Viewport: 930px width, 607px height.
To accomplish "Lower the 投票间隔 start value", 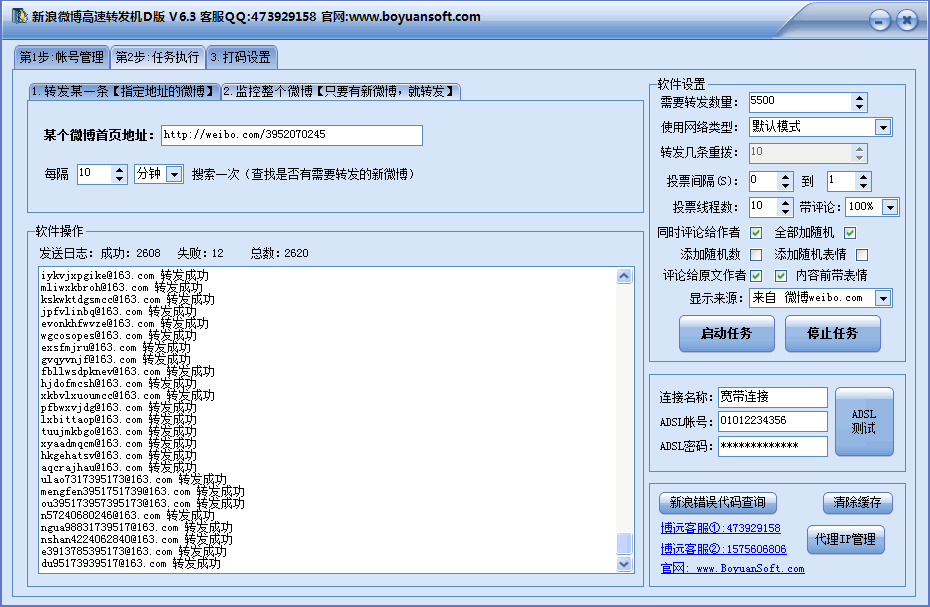I will pos(786,186).
